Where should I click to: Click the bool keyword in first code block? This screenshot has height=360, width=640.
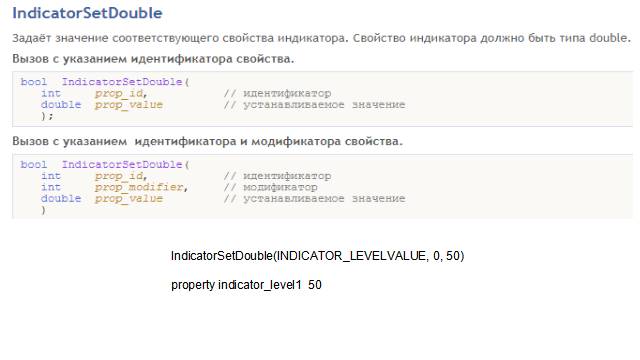[33, 82]
